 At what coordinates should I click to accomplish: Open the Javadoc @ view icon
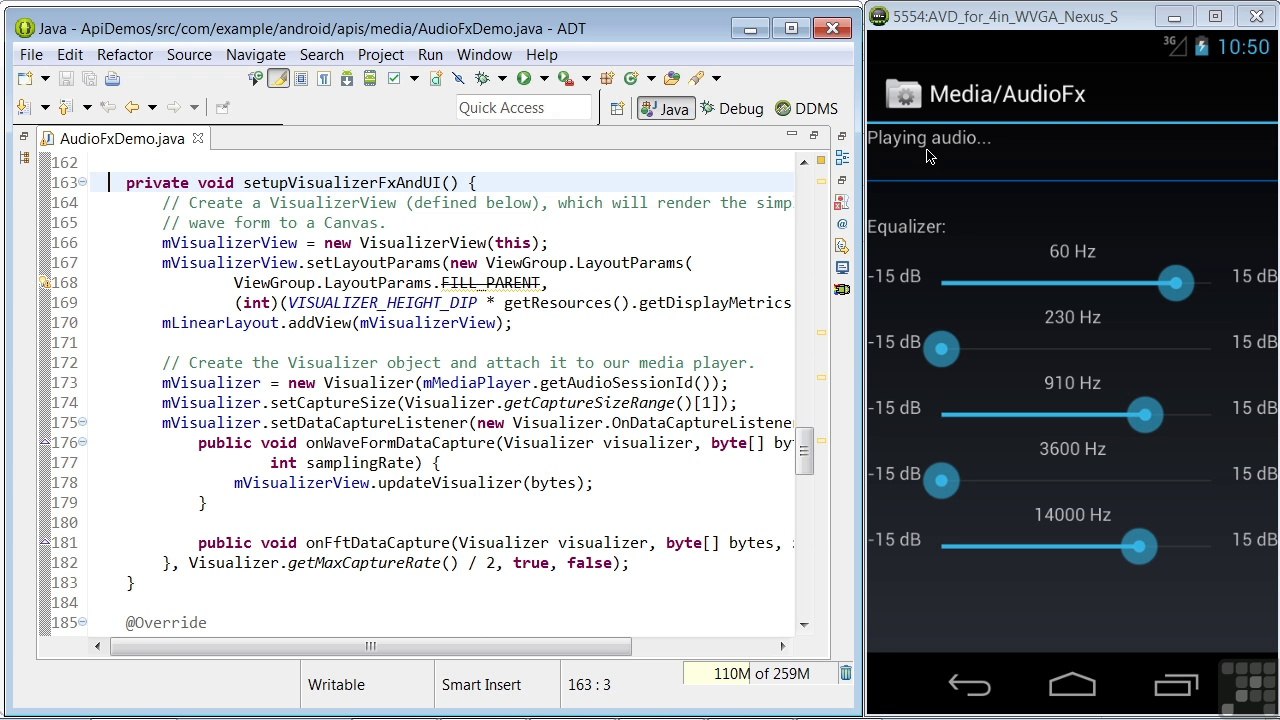842,224
